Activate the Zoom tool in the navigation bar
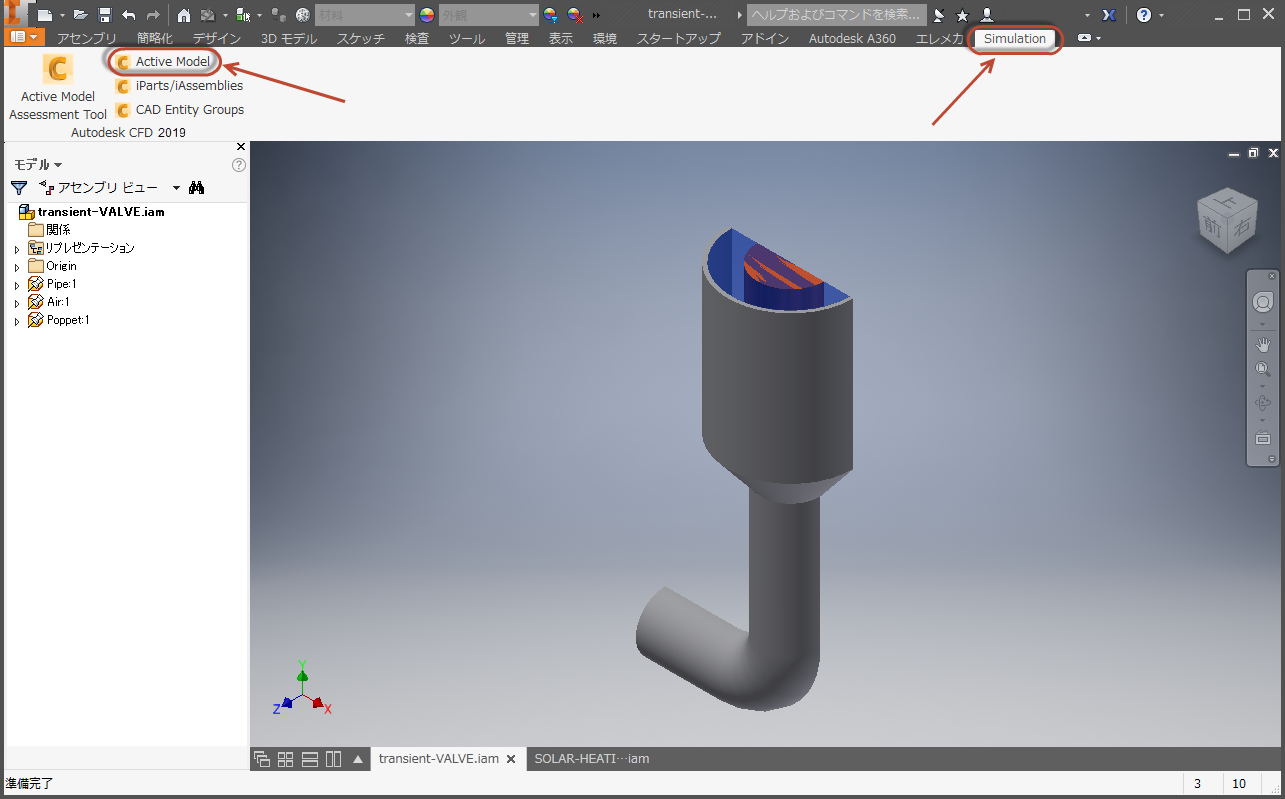The image size is (1285, 799). coord(1261,368)
